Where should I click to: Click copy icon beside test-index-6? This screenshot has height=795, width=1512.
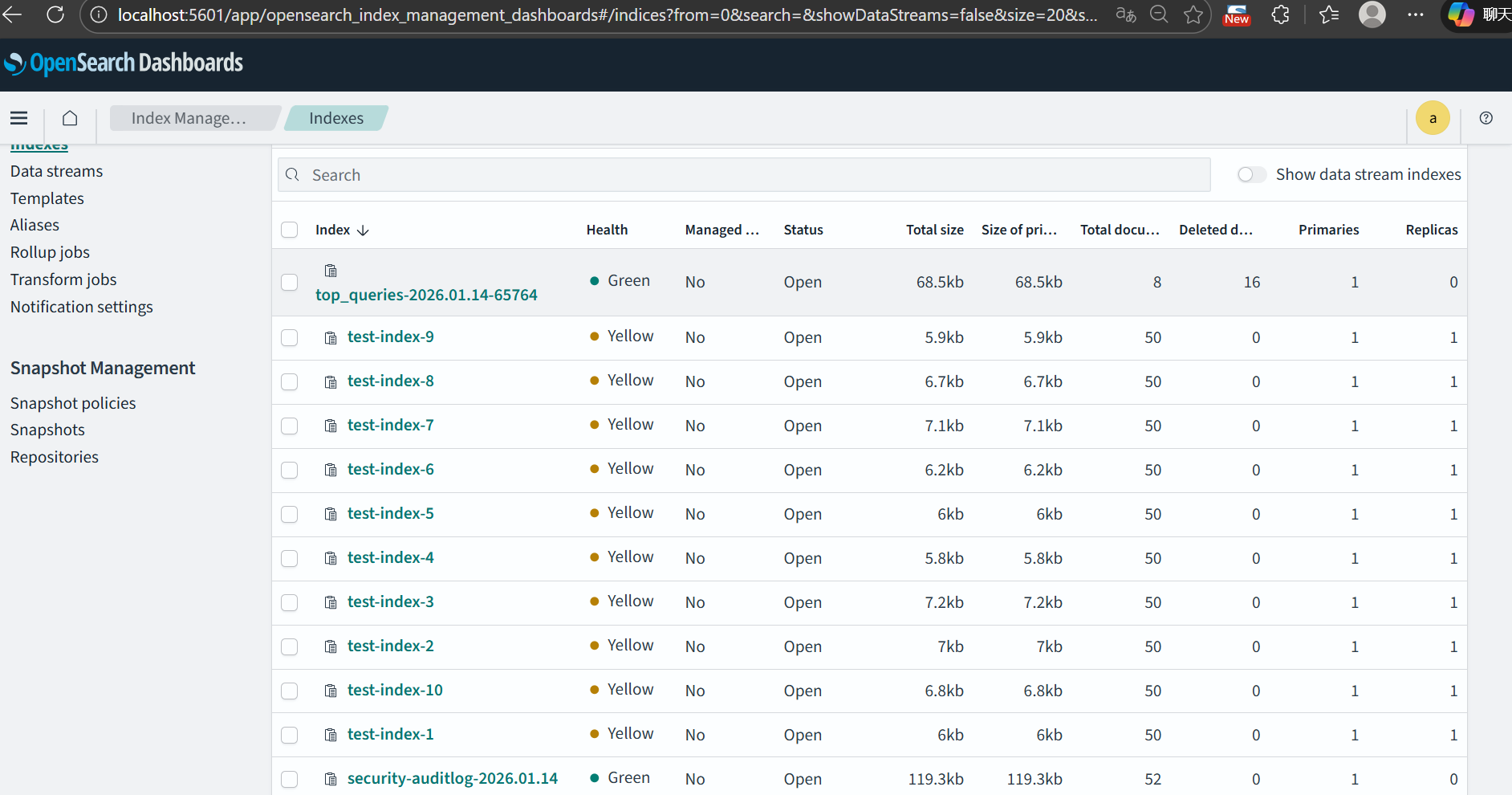(x=331, y=471)
